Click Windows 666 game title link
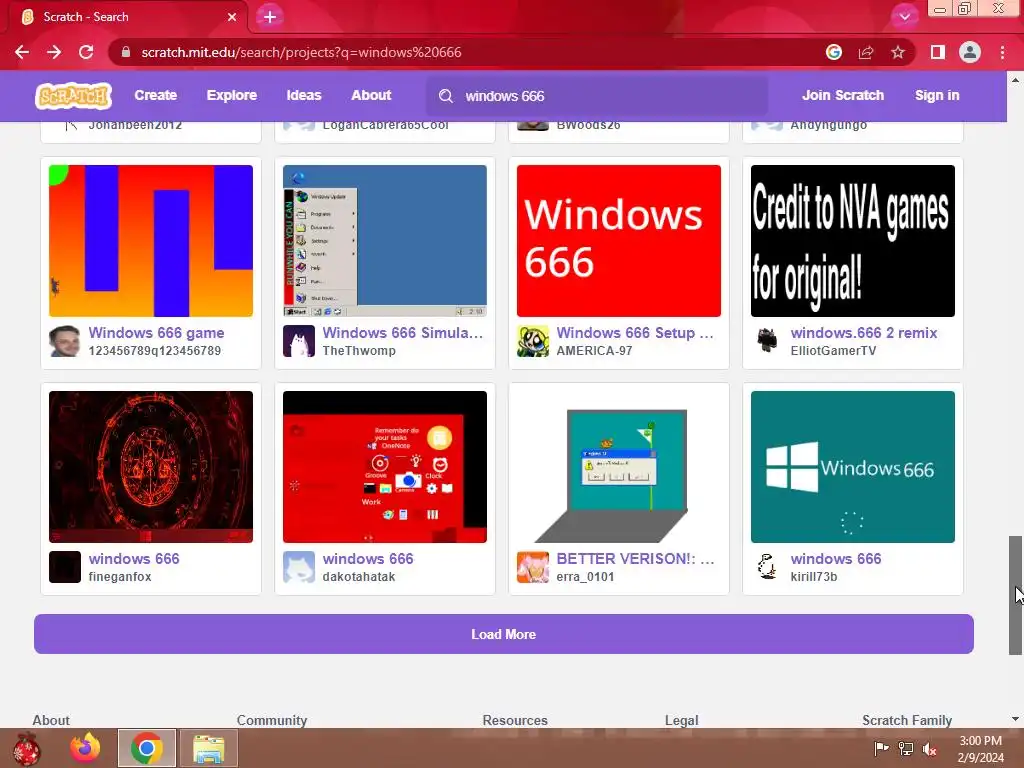This screenshot has width=1024, height=768. (156, 333)
